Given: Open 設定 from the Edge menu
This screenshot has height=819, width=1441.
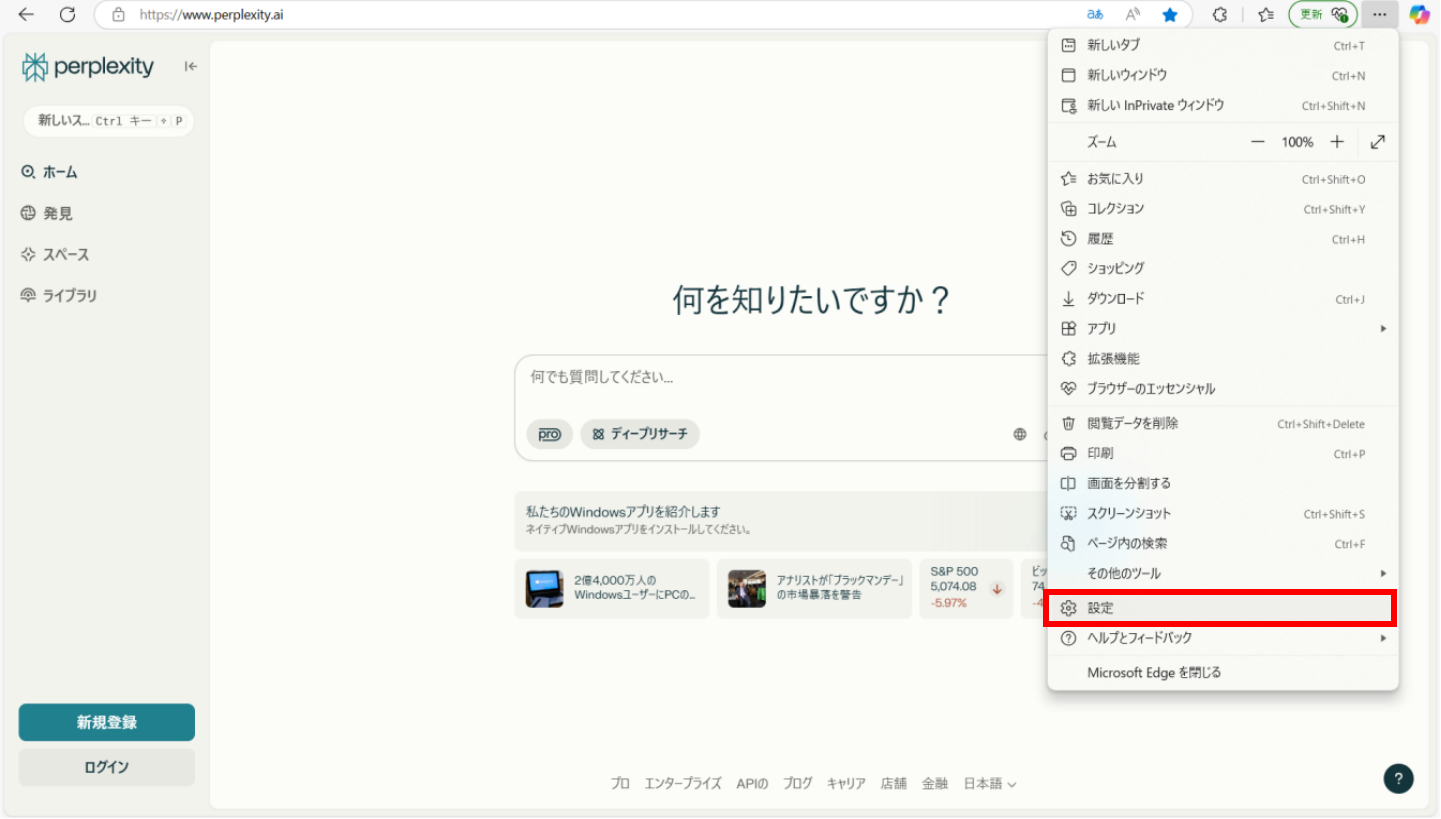Looking at the screenshot, I should coord(1220,608).
